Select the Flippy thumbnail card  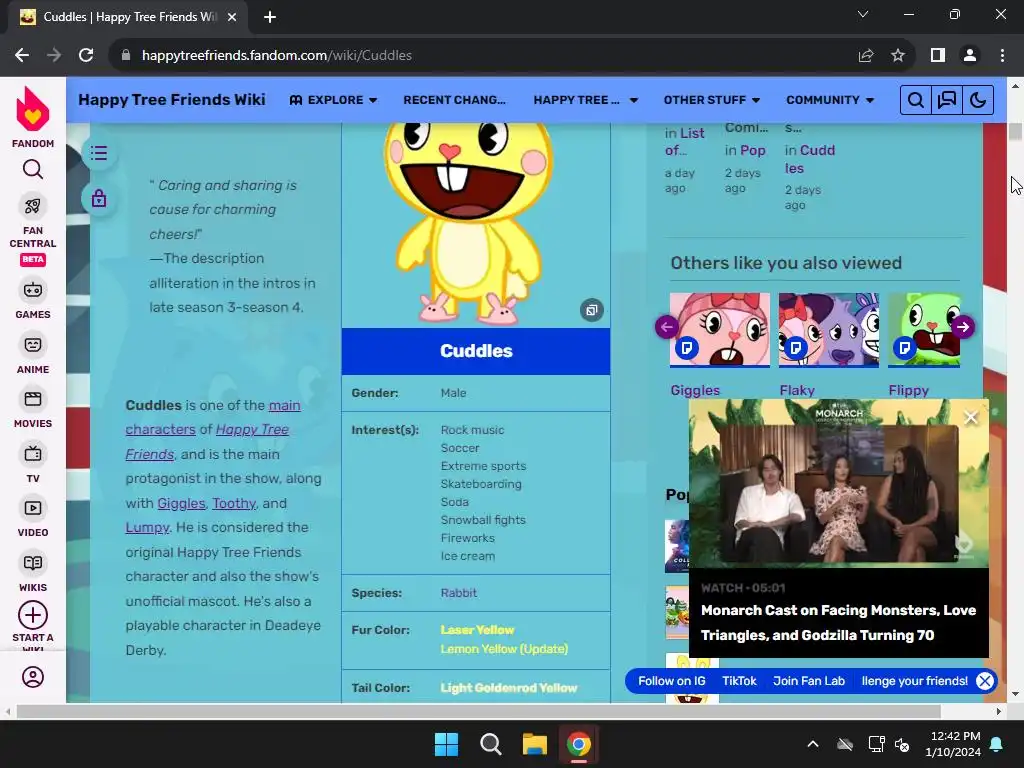(x=924, y=330)
